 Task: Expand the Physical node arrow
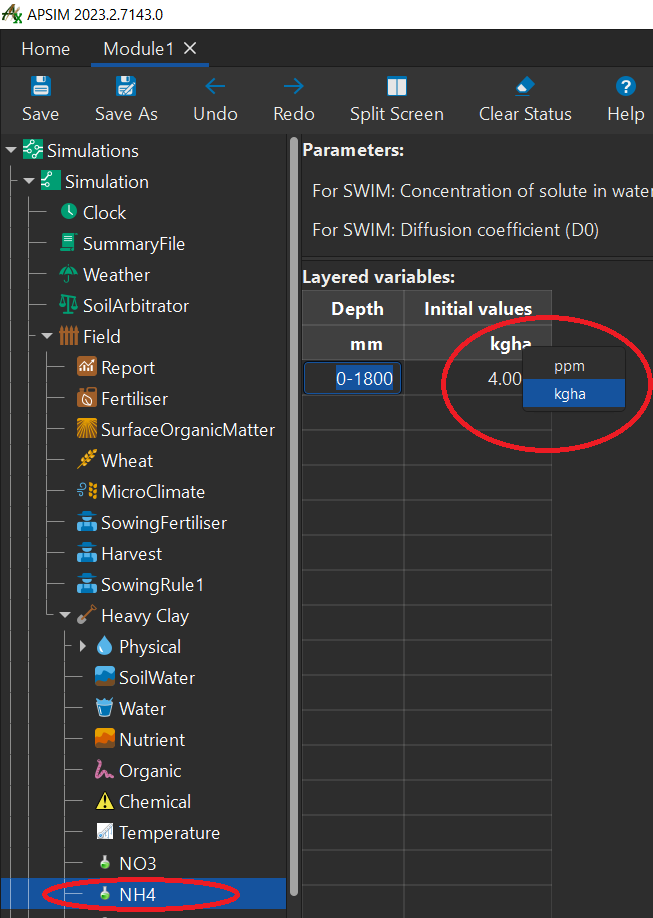[83, 646]
